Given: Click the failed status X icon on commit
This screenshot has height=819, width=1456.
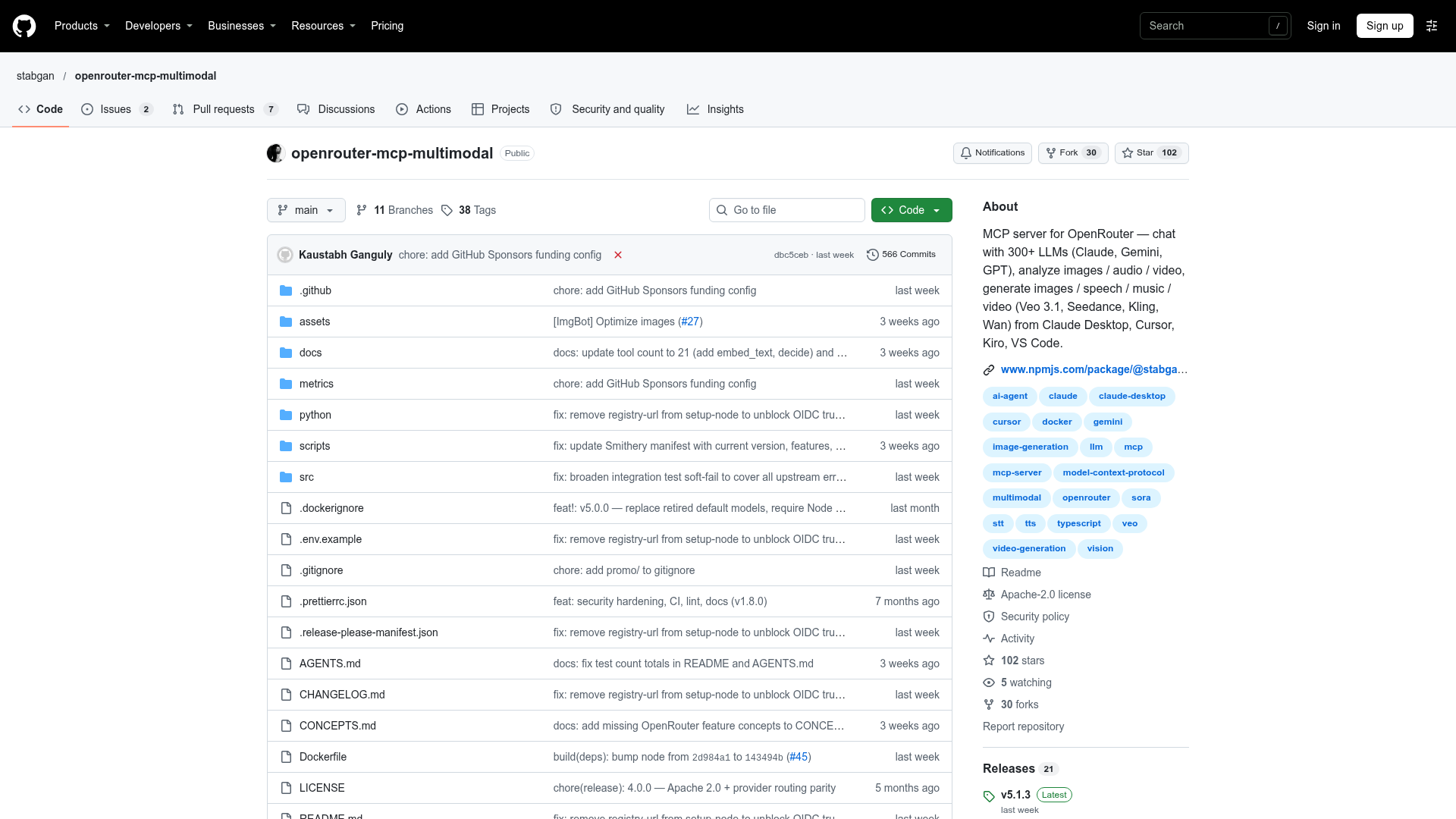Looking at the screenshot, I should click(x=618, y=255).
